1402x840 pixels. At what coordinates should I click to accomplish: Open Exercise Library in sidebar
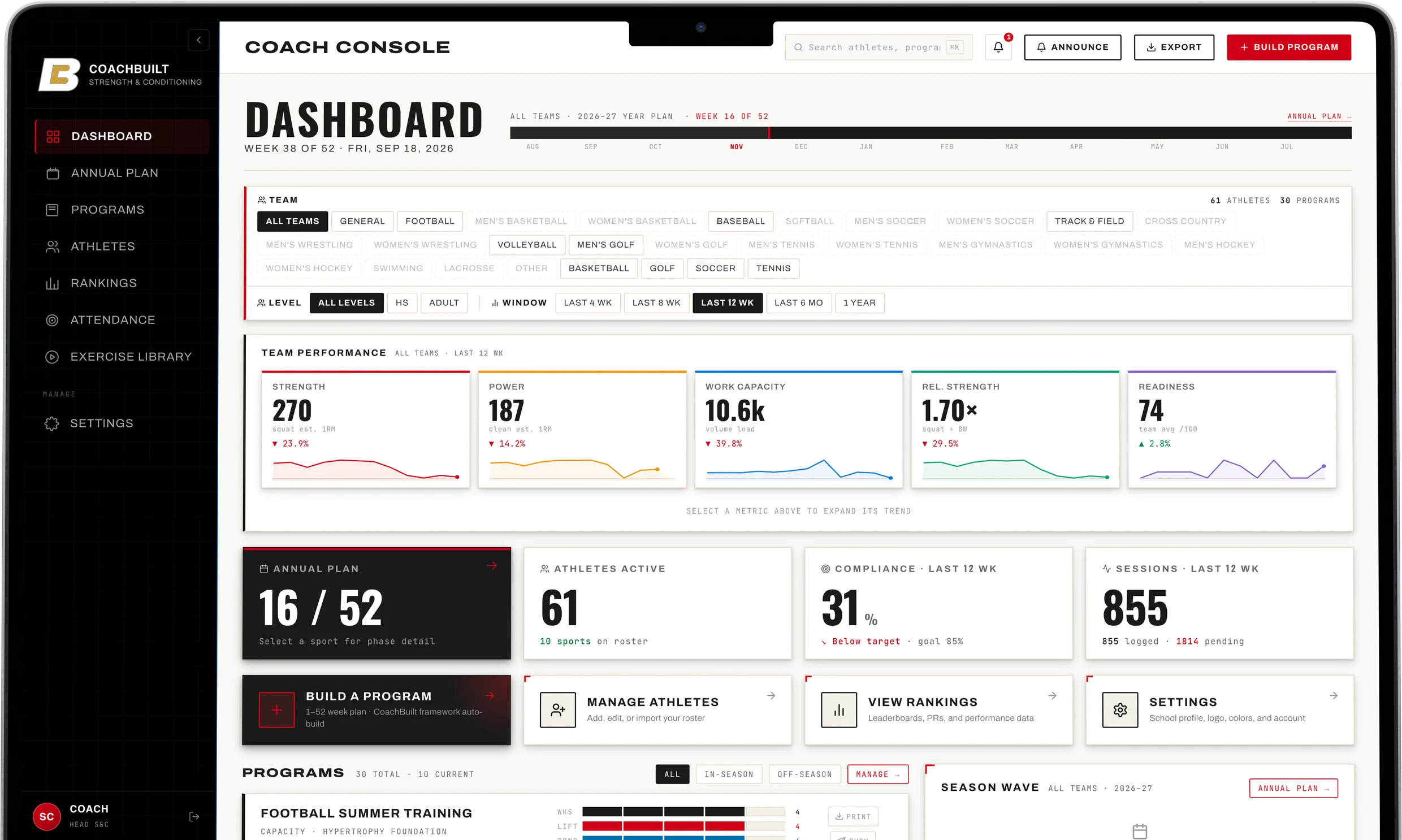coord(122,357)
